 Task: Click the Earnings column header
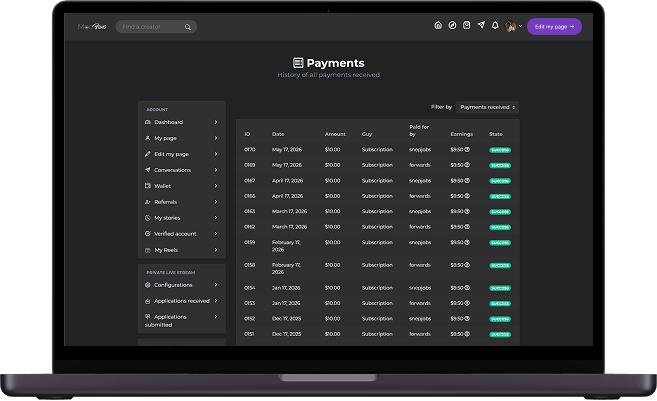pos(461,134)
